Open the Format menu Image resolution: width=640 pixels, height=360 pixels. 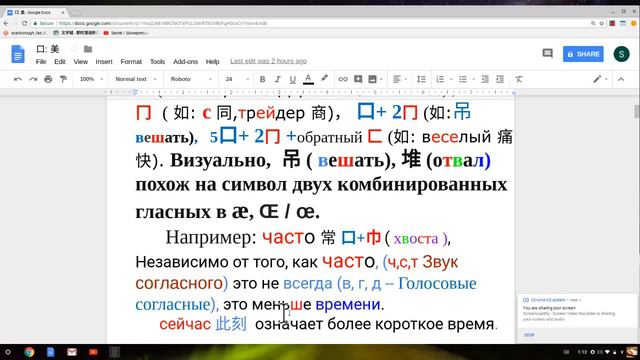pos(131,62)
